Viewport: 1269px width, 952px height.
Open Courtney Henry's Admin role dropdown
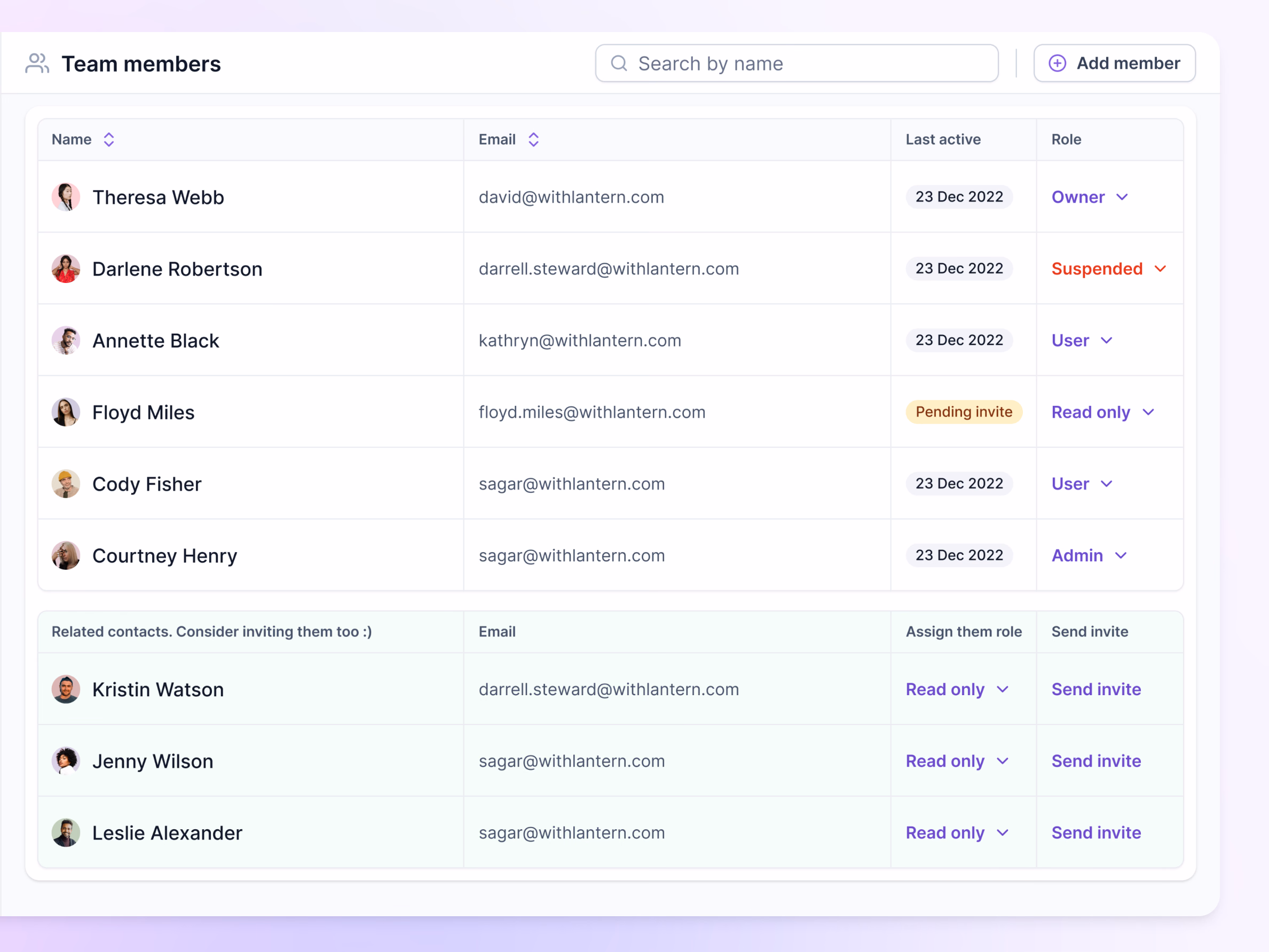tap(1090, 555)
